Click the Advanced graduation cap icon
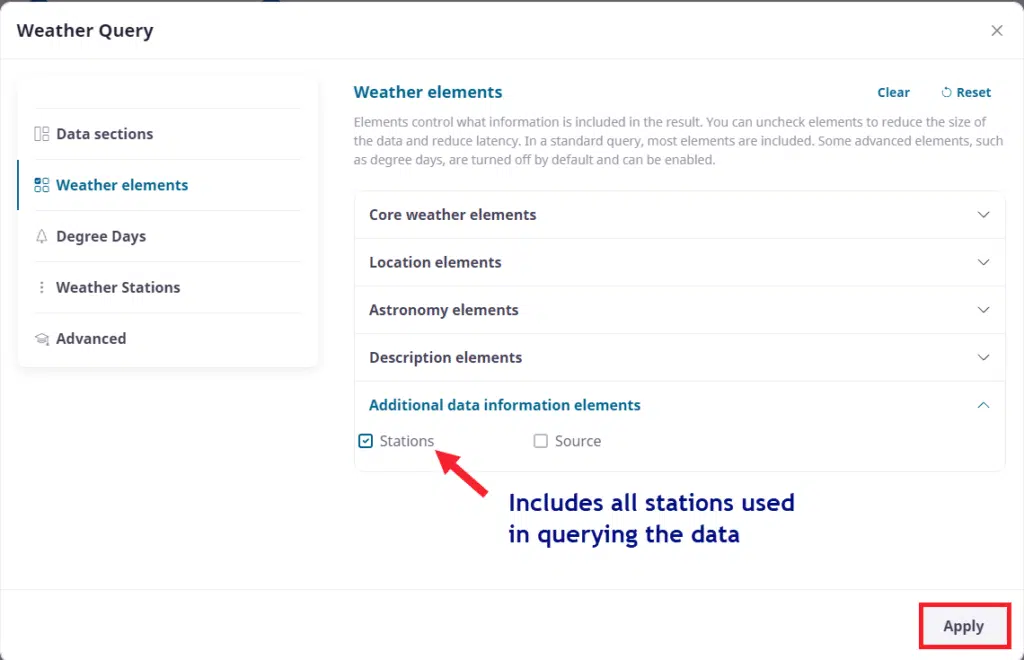1024x660 pixels. tap(42, 339)
